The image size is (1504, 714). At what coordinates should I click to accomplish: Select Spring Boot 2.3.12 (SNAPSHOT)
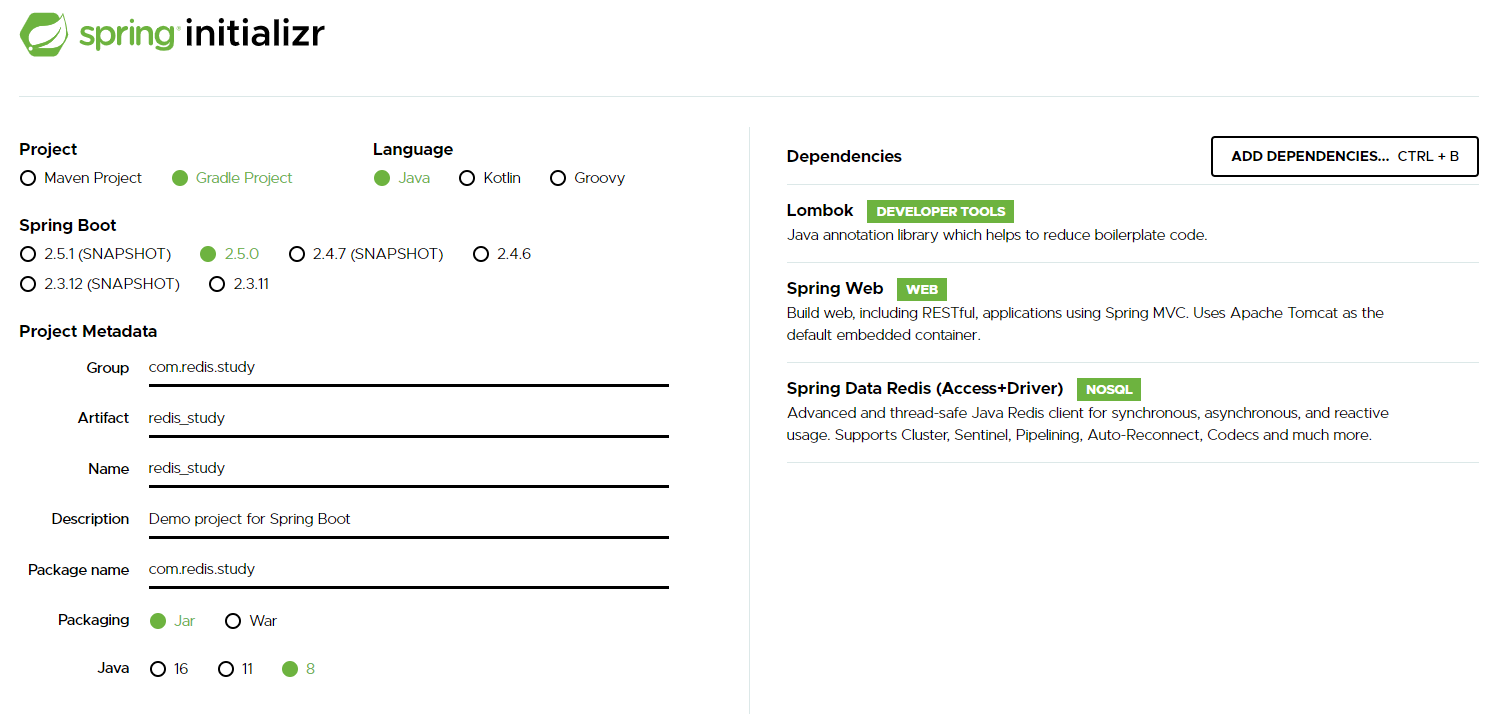(100, 284)
